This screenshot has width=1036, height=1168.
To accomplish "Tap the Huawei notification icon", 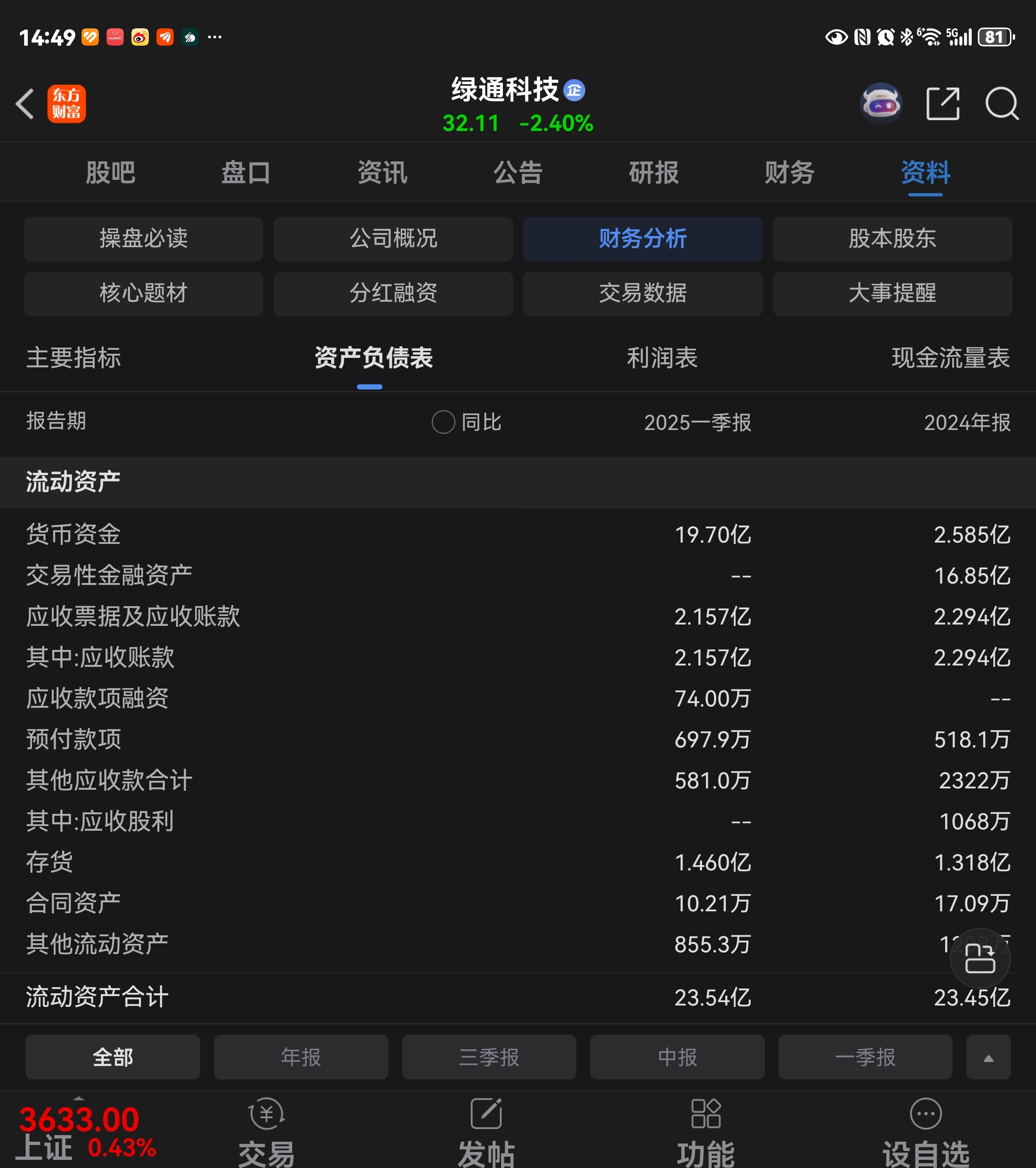I will click(x=115, y=38).
